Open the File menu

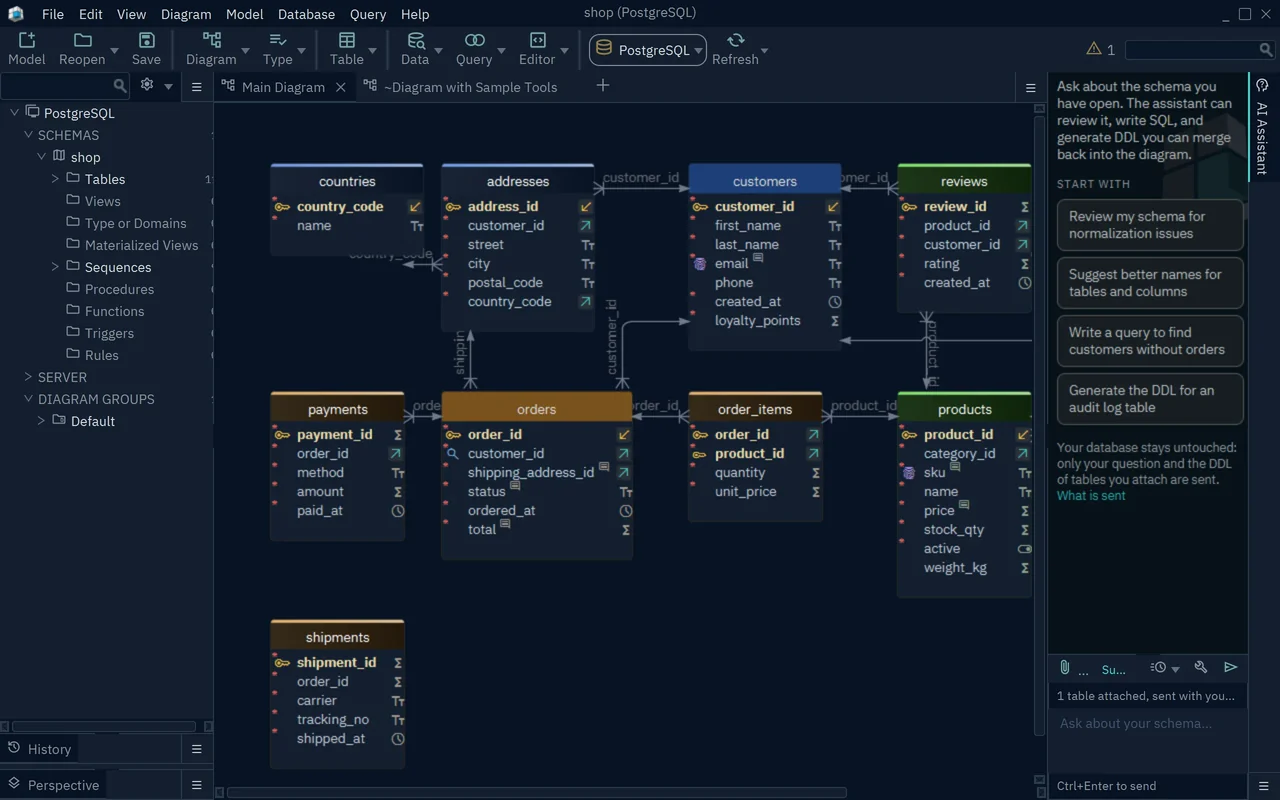(x=53, y=14)
